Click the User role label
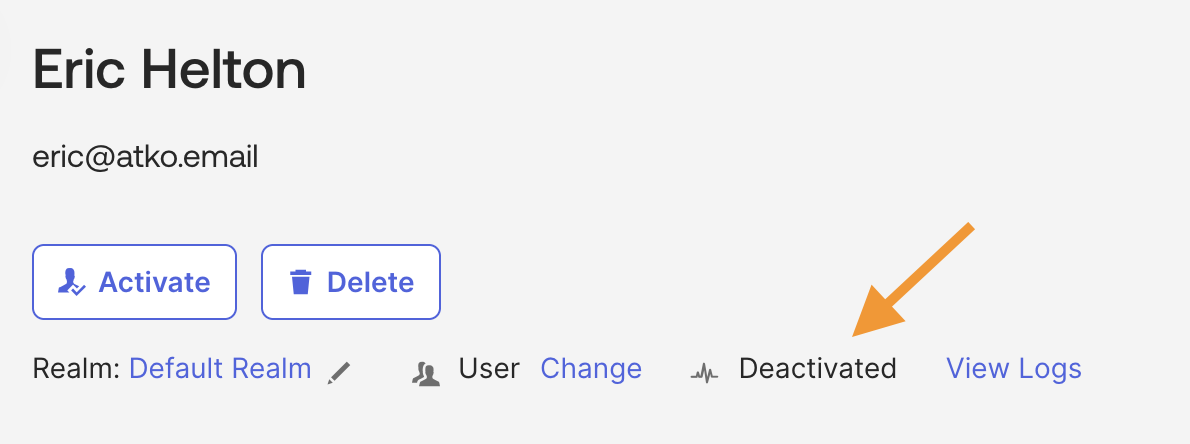1190x444 pixels. tap(489, 369)
